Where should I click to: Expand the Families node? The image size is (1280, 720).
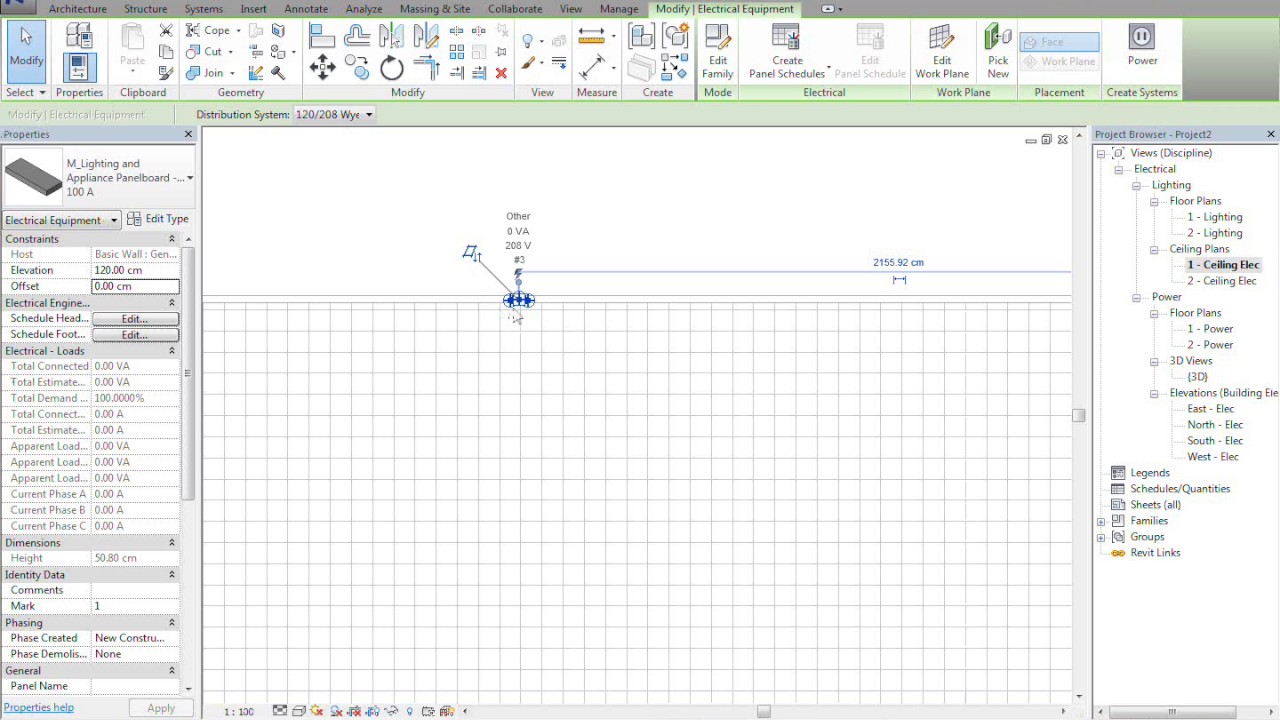(x=1101, y=521)
